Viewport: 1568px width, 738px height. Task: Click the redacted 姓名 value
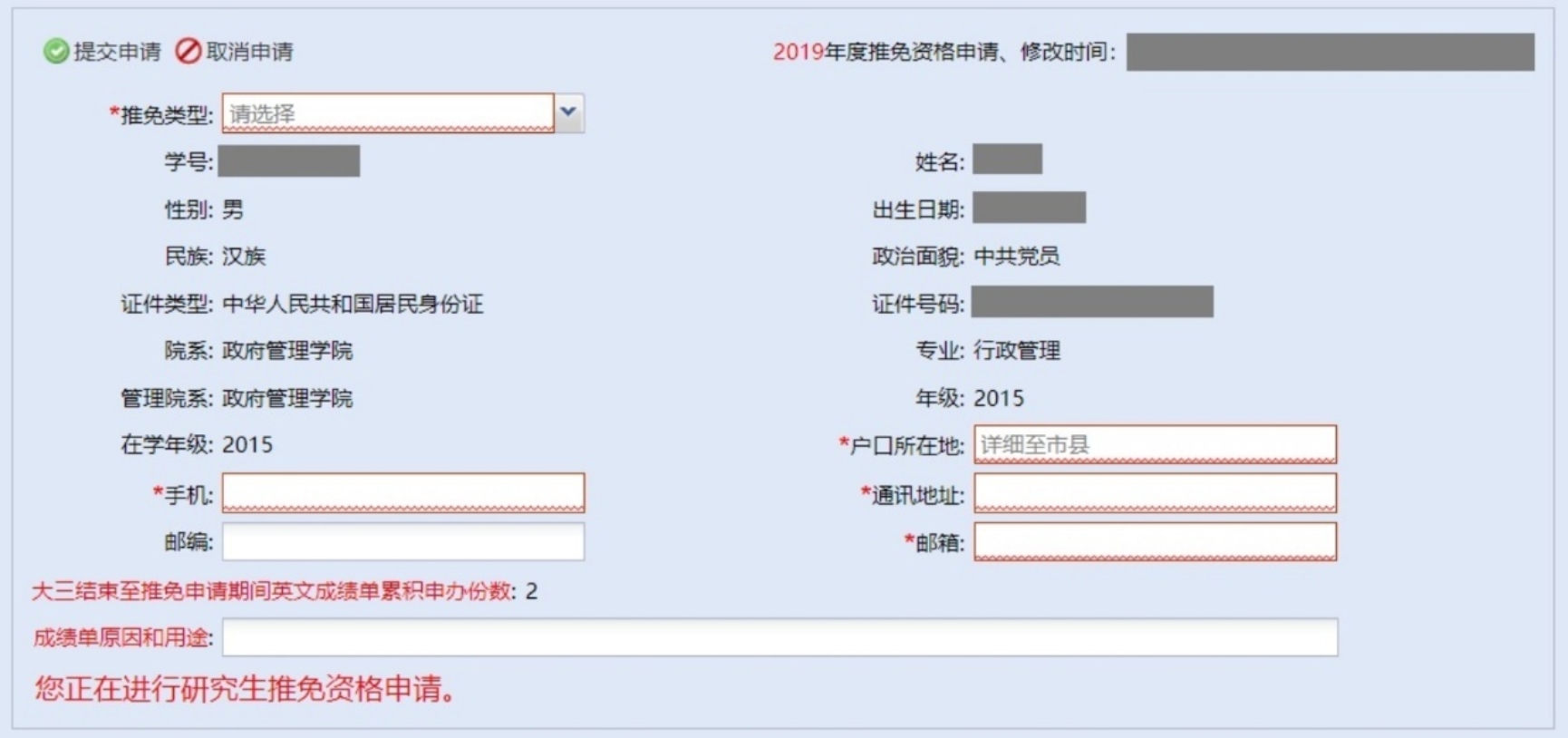pos(1007,160)
